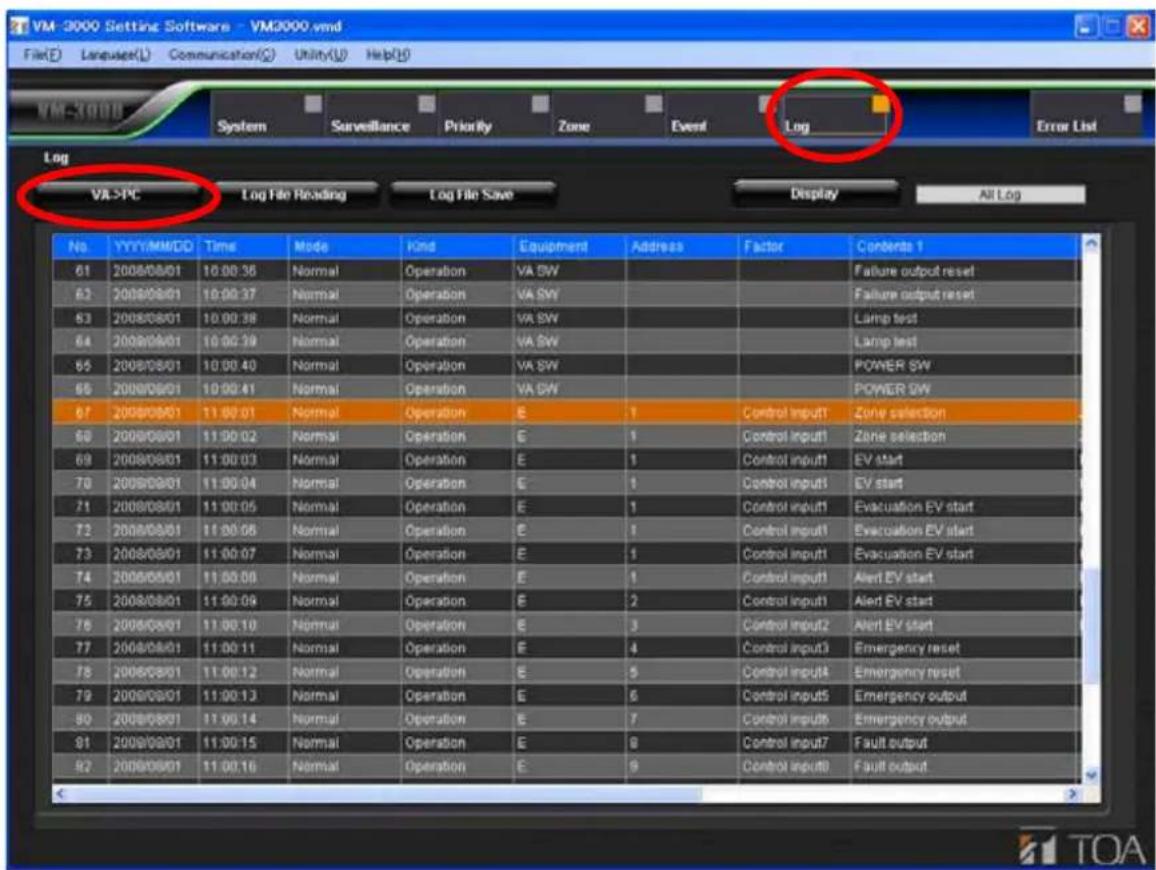
Task: Select log row at time 11:00:09
Action: point(566,602)
